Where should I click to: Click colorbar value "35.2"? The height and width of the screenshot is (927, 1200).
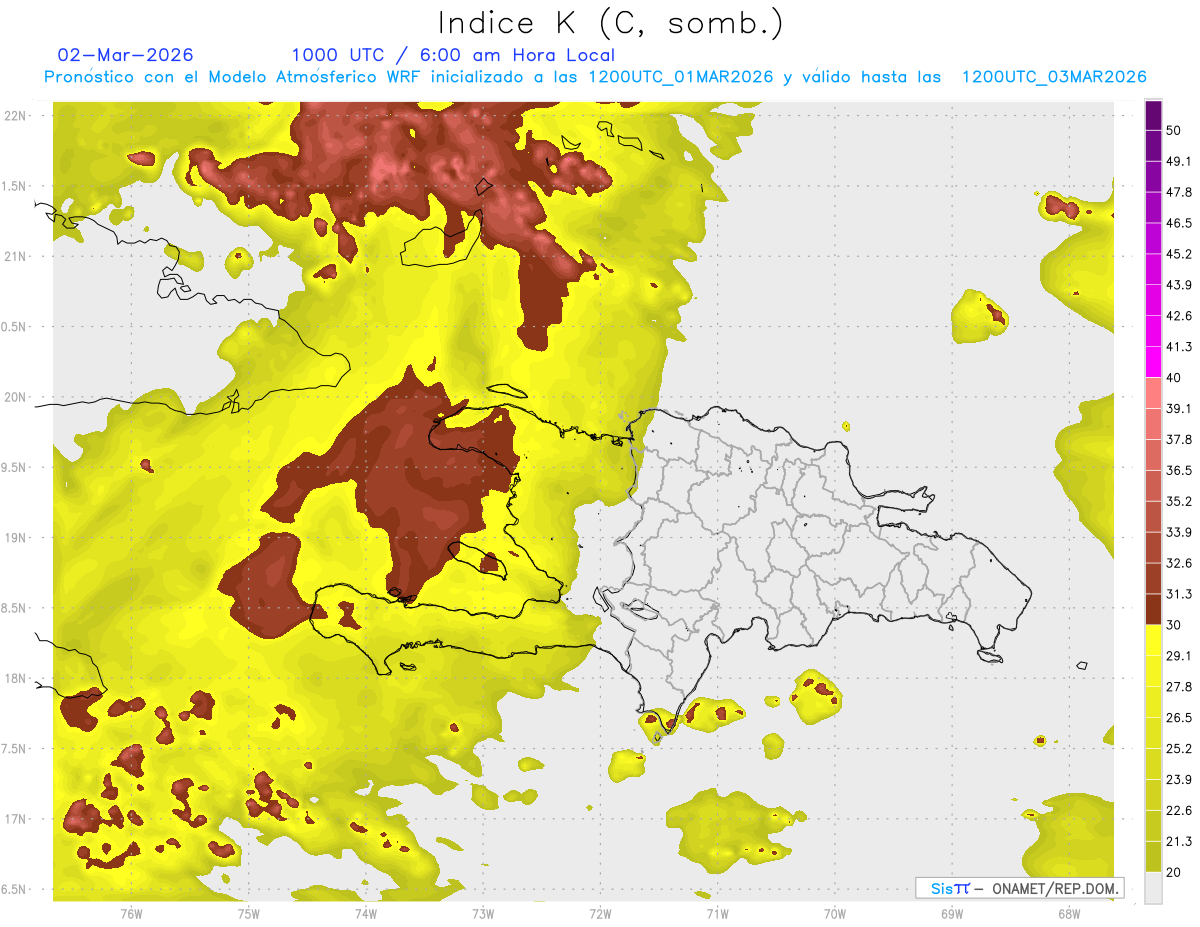[1179, 501]
